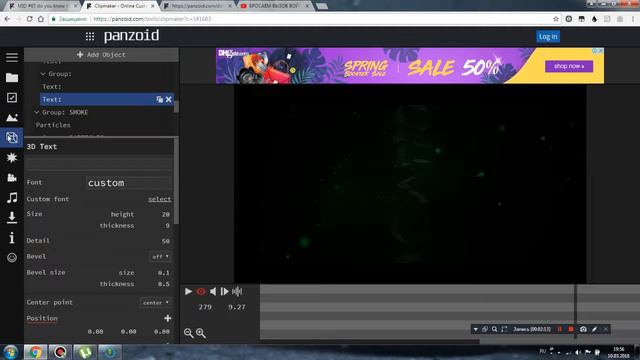
Task: Select the 3D objects cube icon
Action: (x=12, y=138)
